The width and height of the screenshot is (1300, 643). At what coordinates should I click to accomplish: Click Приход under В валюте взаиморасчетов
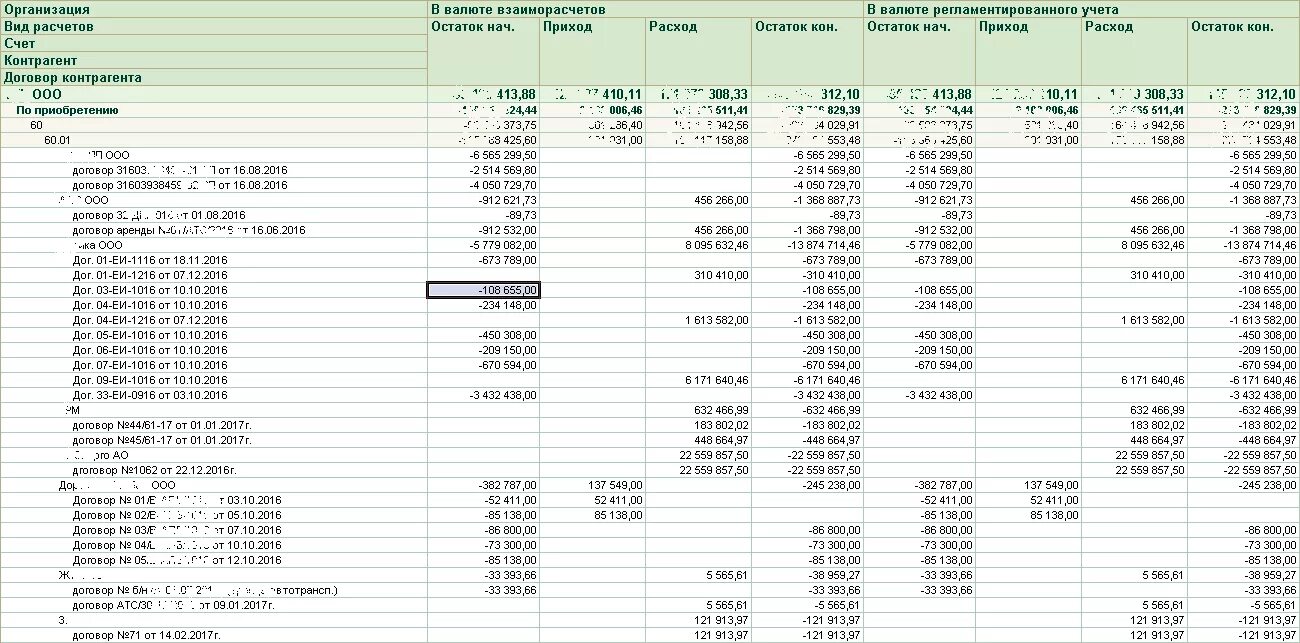[x=591, y=51]
